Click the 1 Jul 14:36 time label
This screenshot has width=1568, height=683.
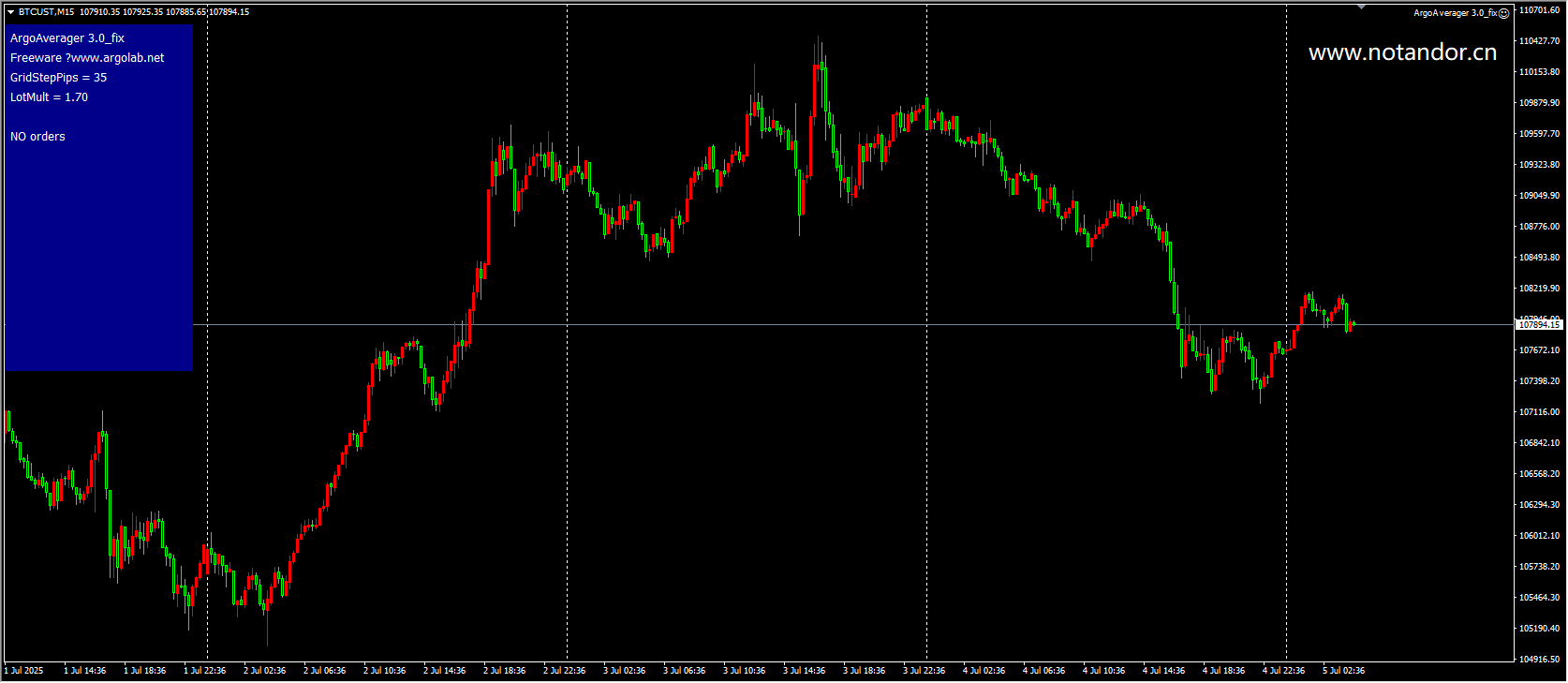[x=84, y=671]
